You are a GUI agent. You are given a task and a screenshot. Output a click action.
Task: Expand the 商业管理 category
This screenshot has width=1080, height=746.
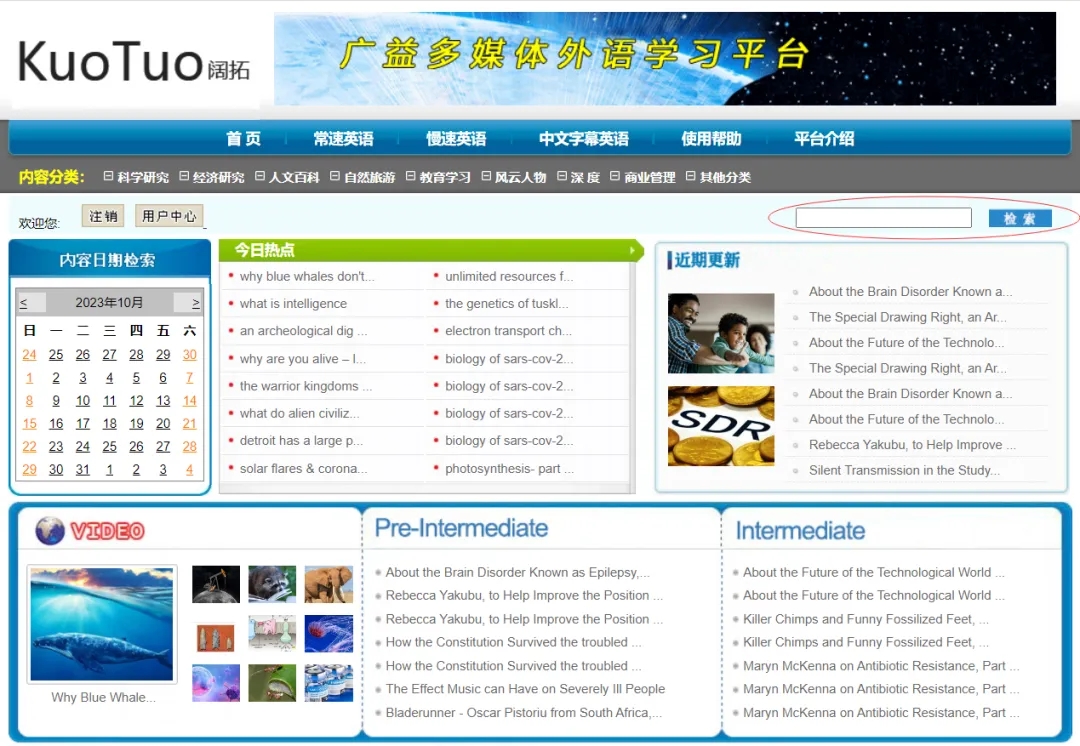(x=642, y=177)
